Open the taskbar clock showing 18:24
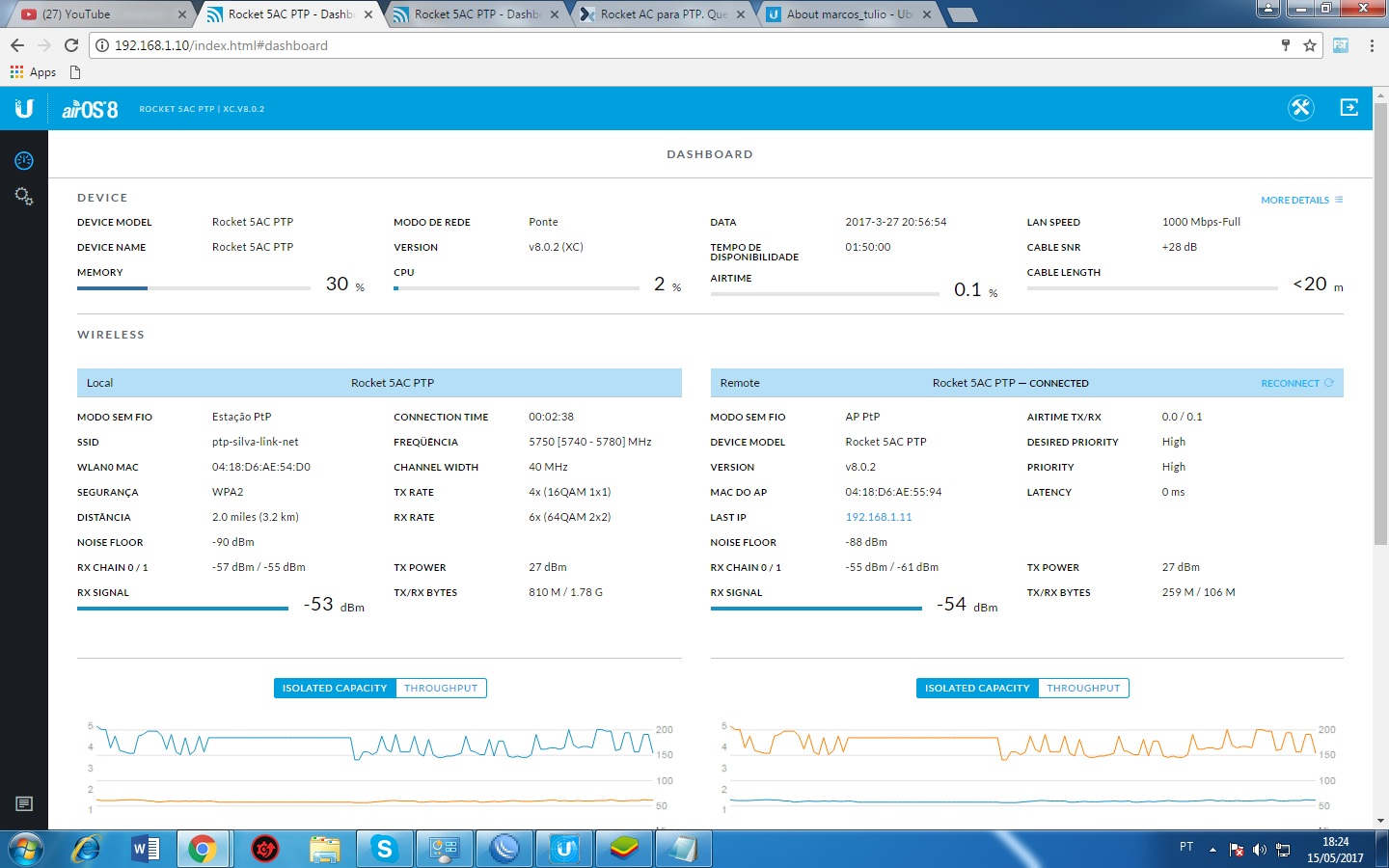The image size is (1389, 868). (x=1335, y=850)
